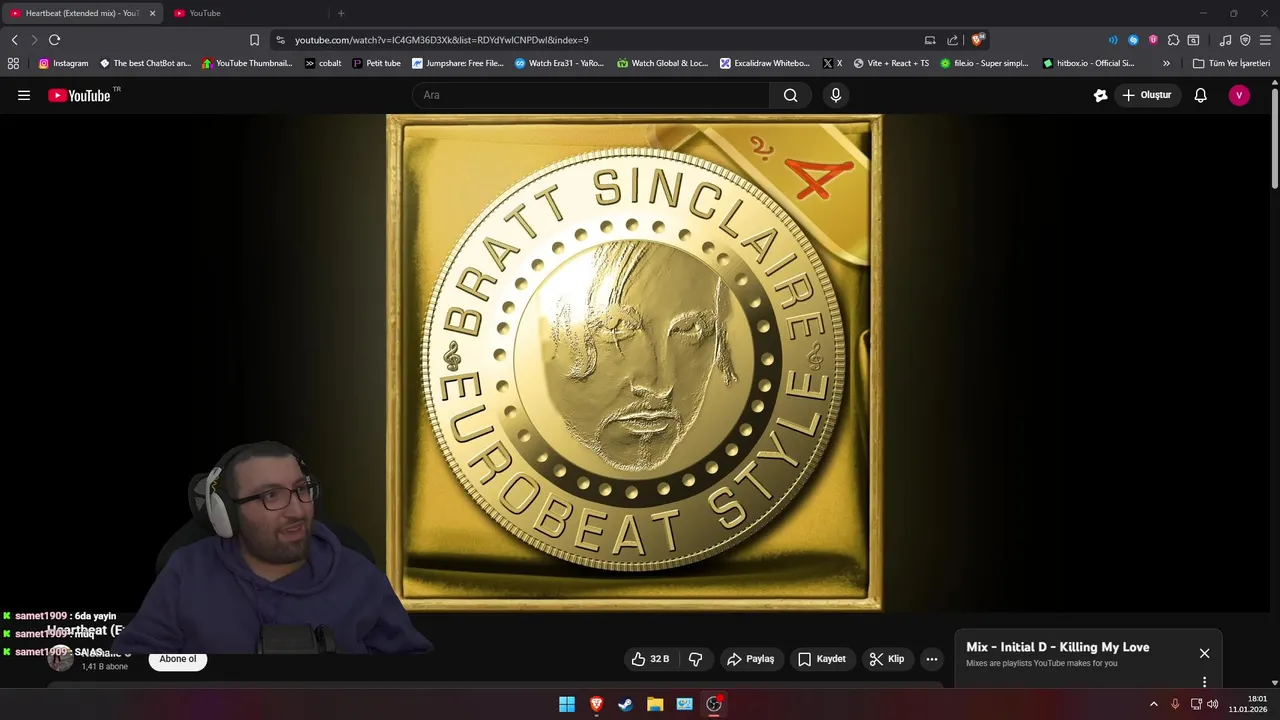Open Brave main hamburger menu
This screenshot has height=720, width=1280.
(x=1265, y=40)
